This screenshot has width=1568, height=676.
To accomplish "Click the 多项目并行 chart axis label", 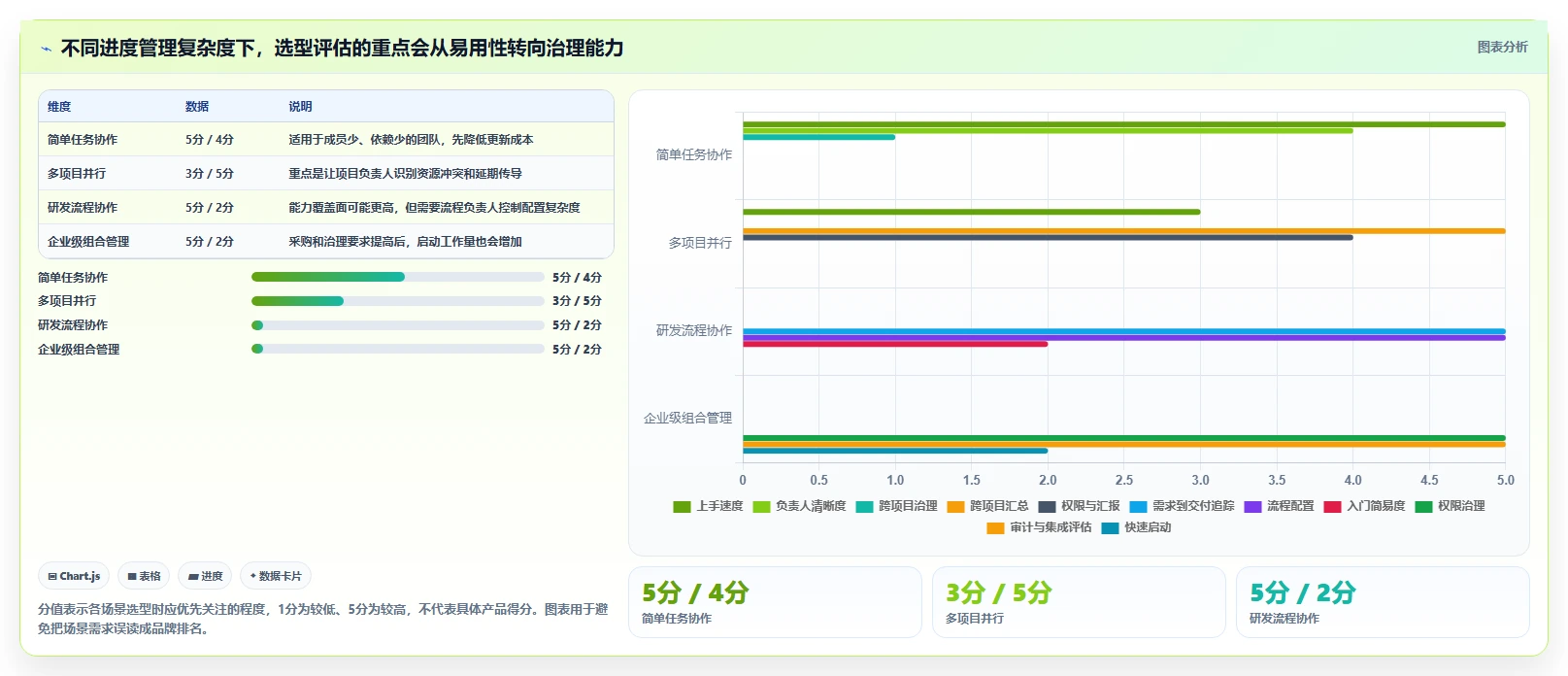I will pos(700,243).
